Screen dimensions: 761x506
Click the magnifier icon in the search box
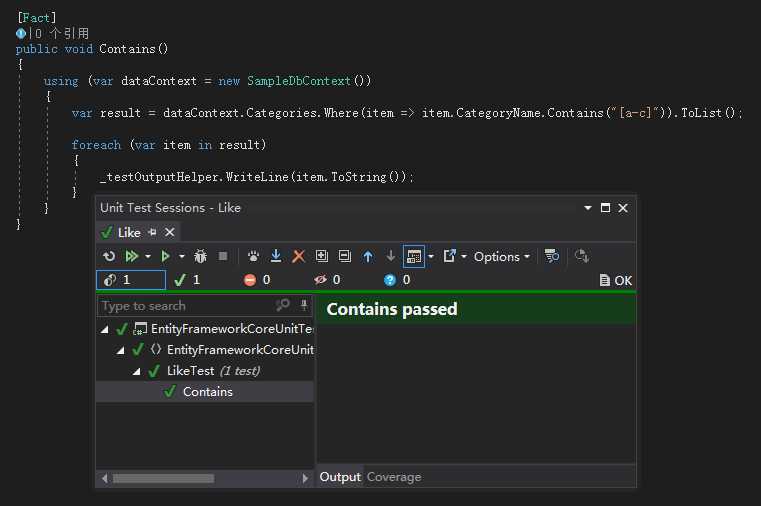(282, 305)
